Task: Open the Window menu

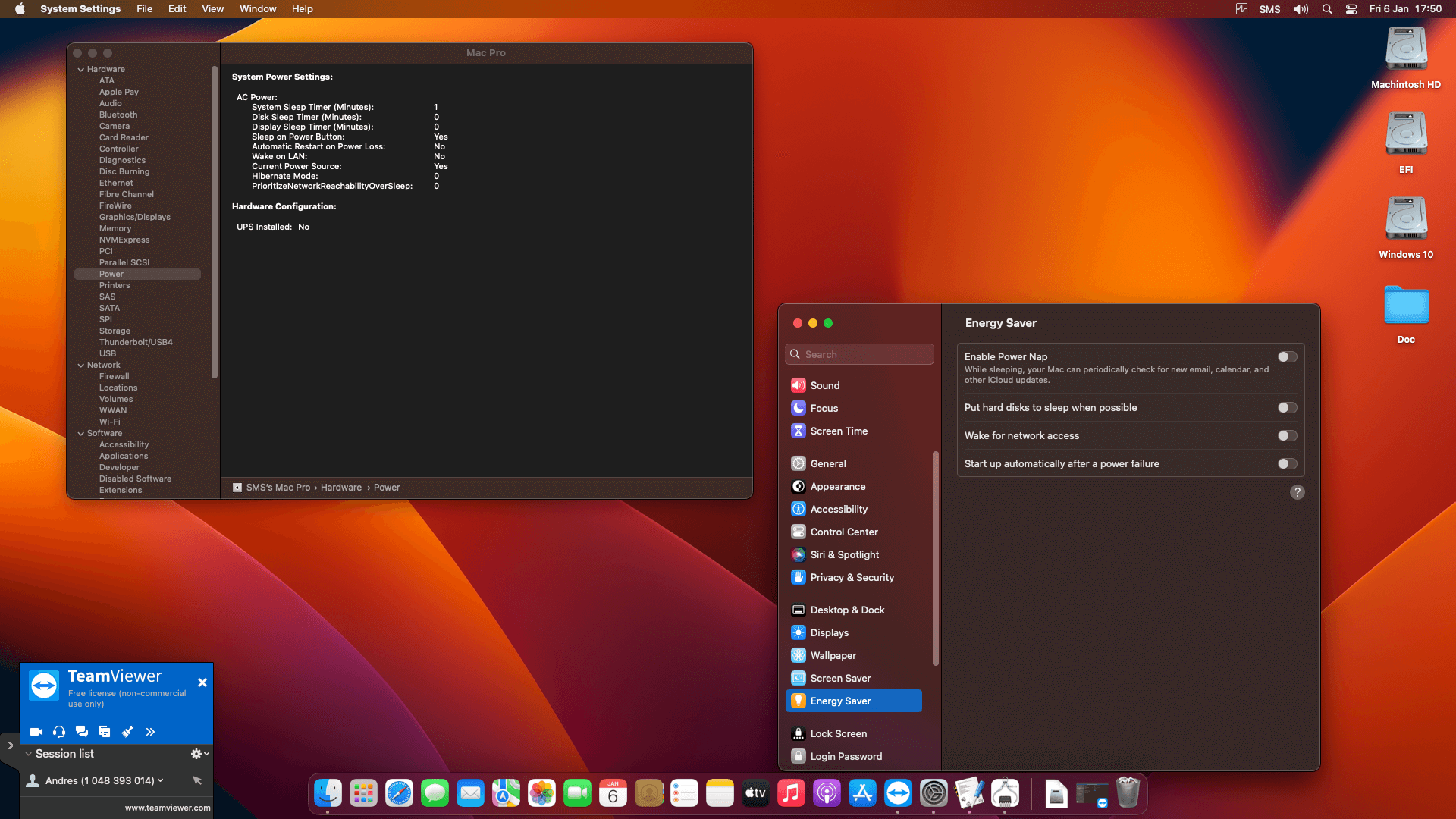Action: point(257,8)
